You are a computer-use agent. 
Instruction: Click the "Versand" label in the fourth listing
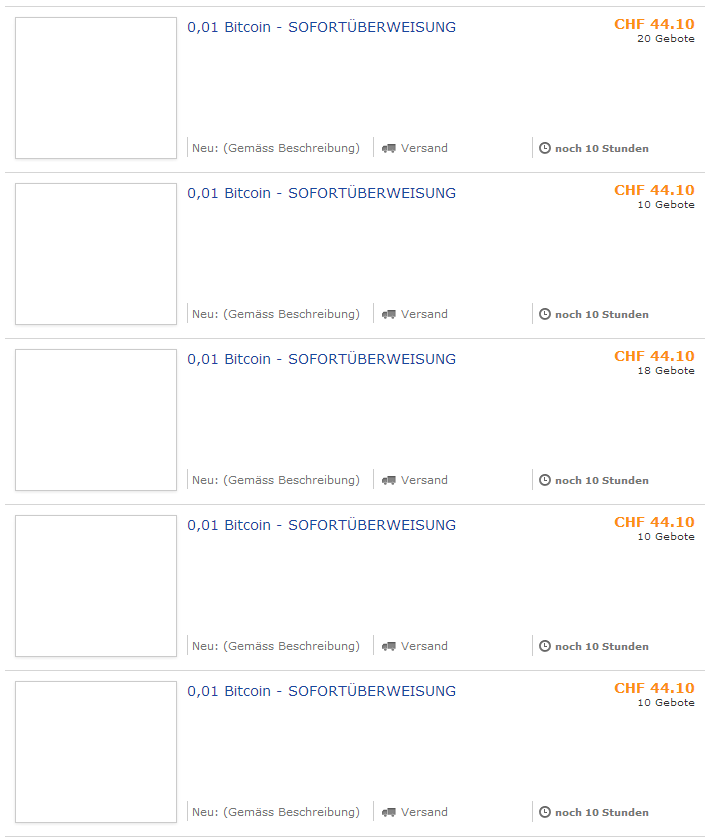pos(424,646)
